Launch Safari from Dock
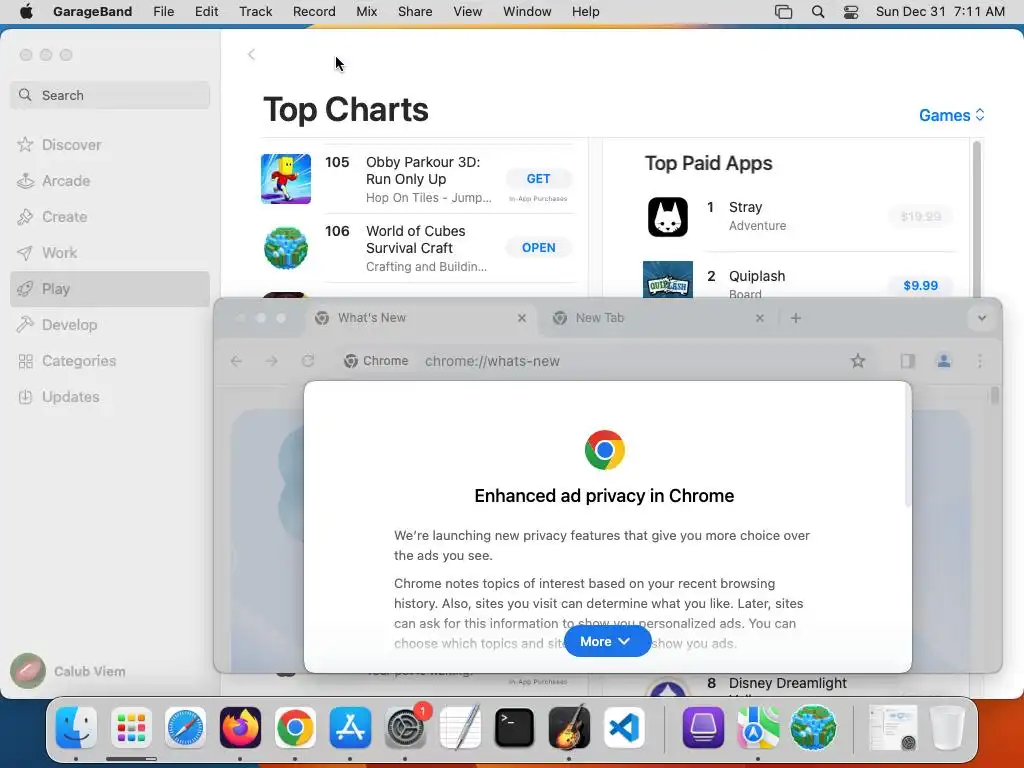Viewport: 1024px width, 768px height. point(185,728)
